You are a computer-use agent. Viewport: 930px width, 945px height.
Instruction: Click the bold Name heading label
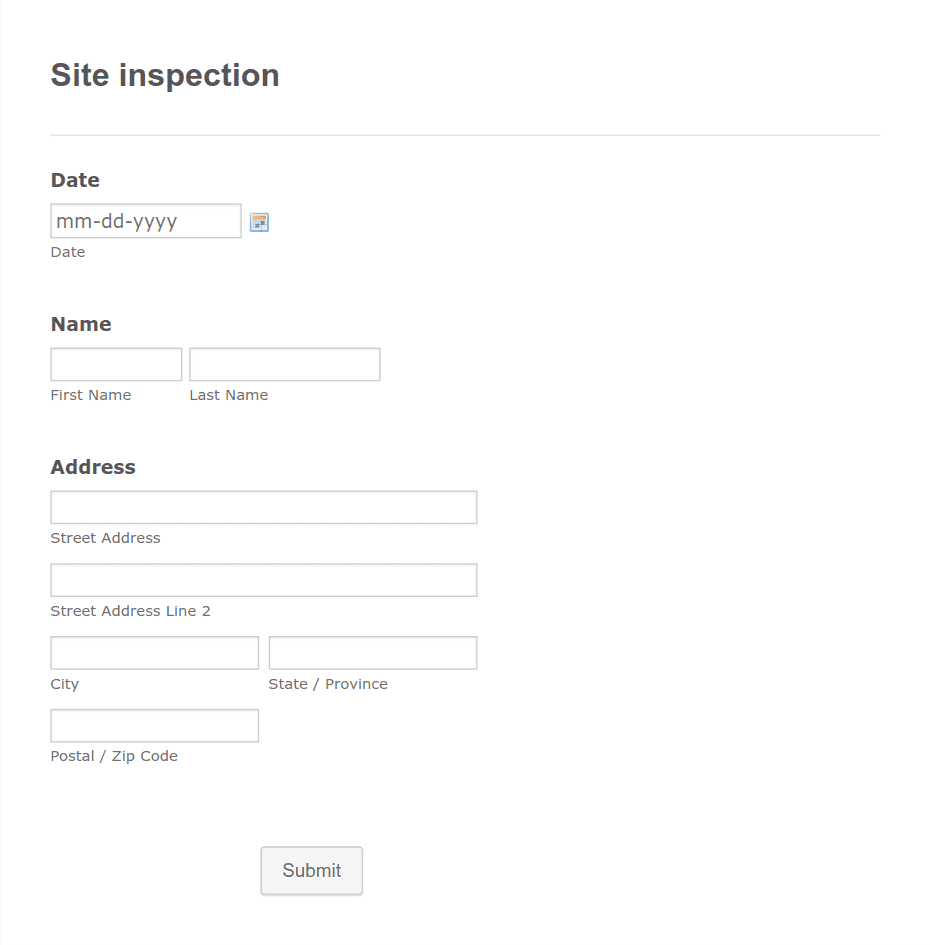[x=81, y=324]
